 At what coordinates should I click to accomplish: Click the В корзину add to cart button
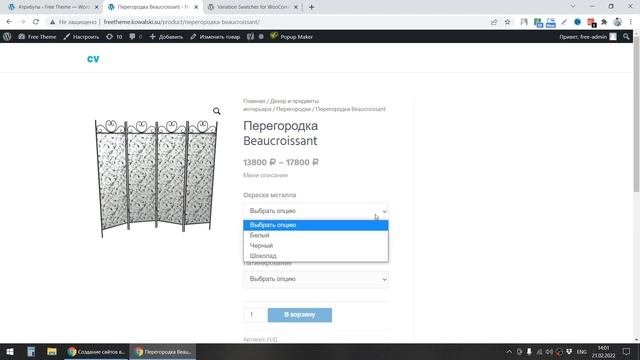pyautogui.click(x=300, y=315)
